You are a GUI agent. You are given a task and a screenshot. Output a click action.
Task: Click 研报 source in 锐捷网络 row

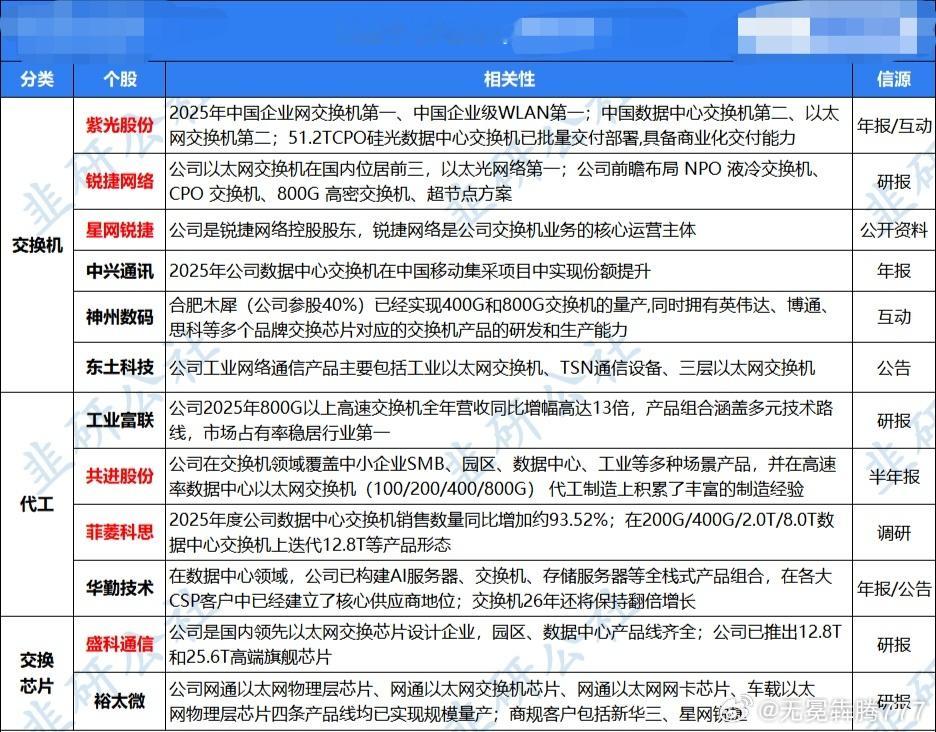click(x=894, y=182)
